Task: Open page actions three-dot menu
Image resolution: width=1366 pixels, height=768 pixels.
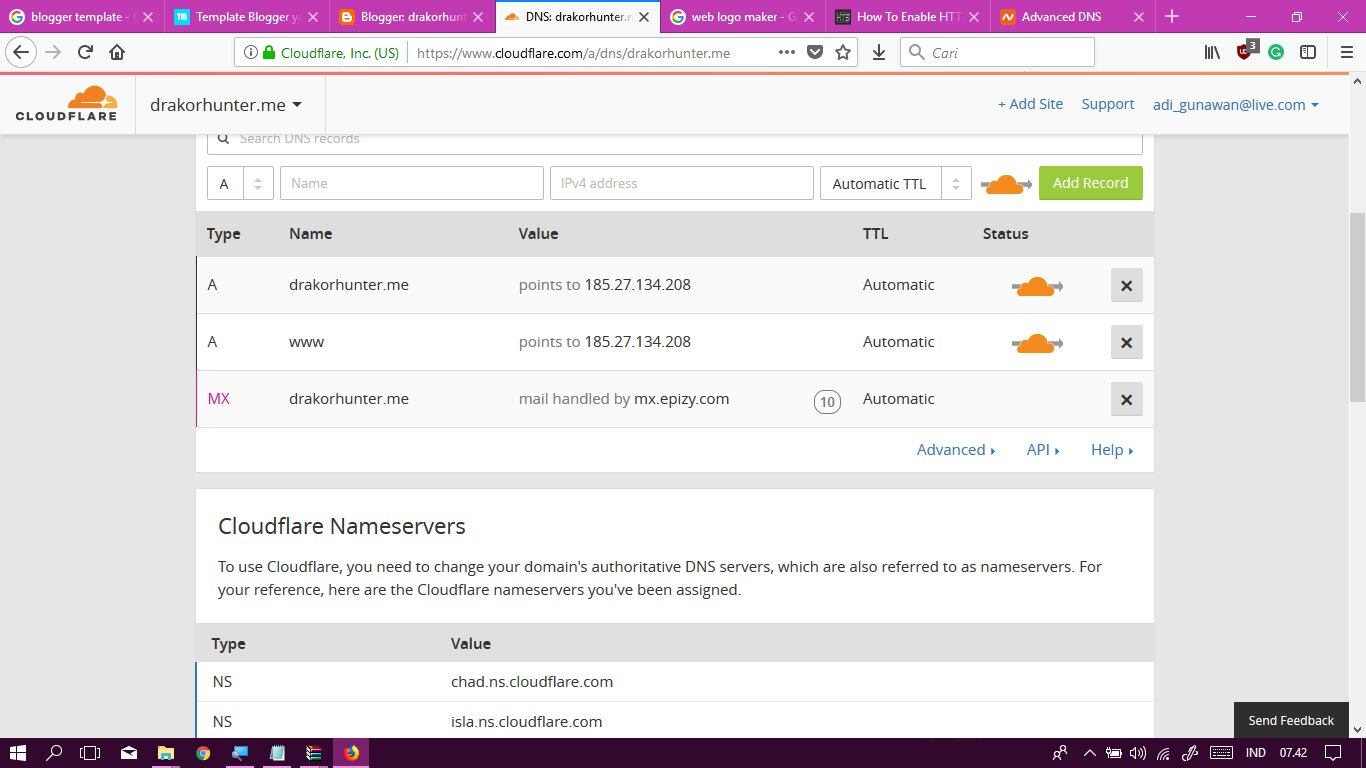Action: [x=787, y=52]
